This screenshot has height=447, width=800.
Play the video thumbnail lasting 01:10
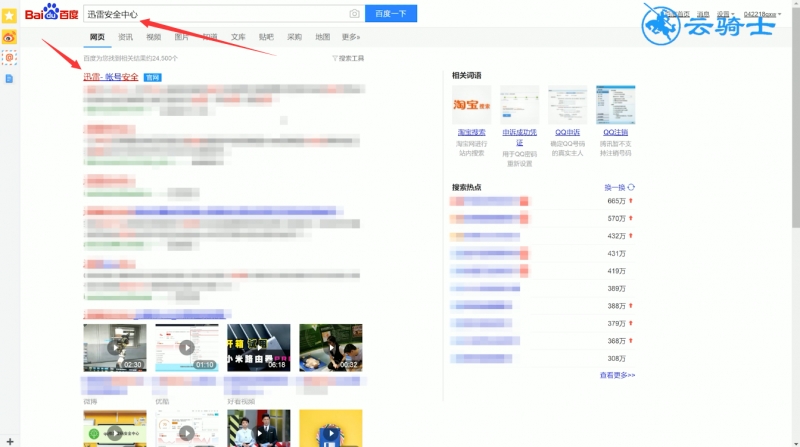(187, 347)
